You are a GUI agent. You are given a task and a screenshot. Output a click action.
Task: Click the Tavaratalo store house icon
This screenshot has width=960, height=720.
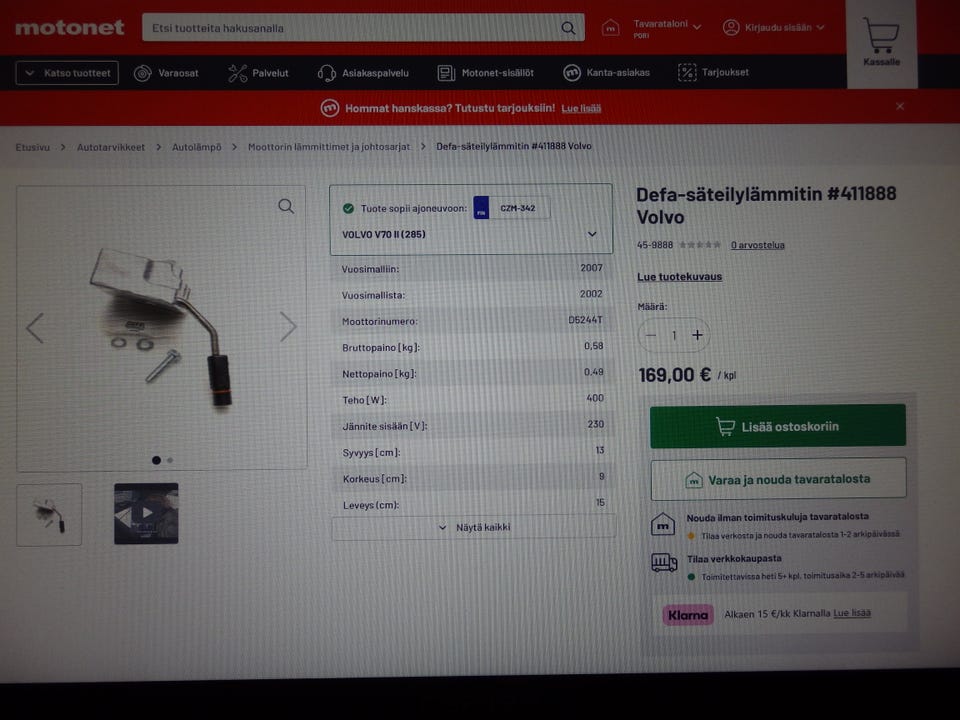click(610, 28)
